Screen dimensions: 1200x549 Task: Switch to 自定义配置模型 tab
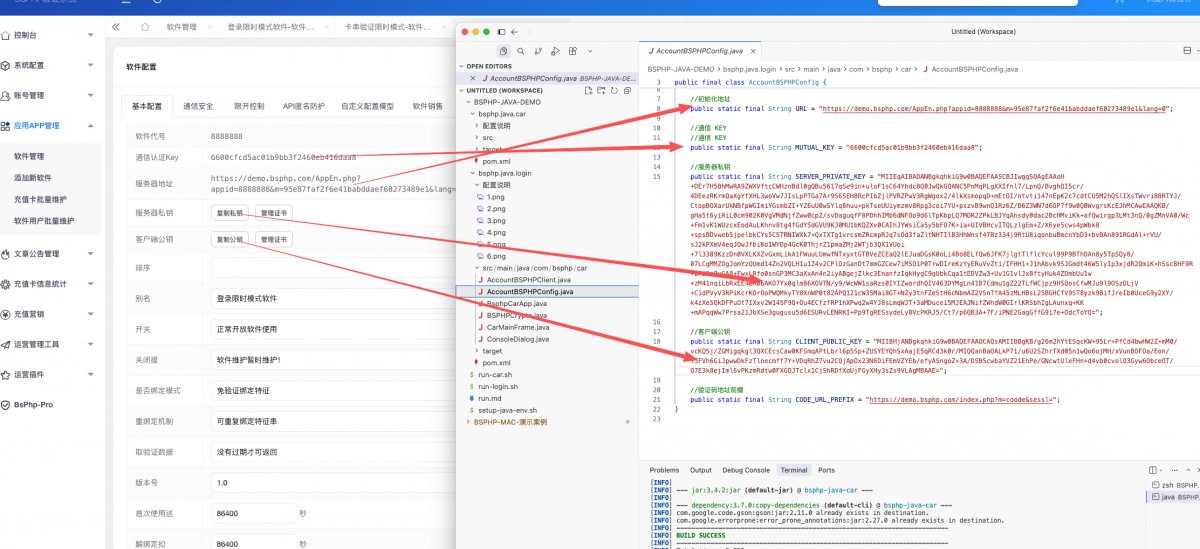click(367, 106)
